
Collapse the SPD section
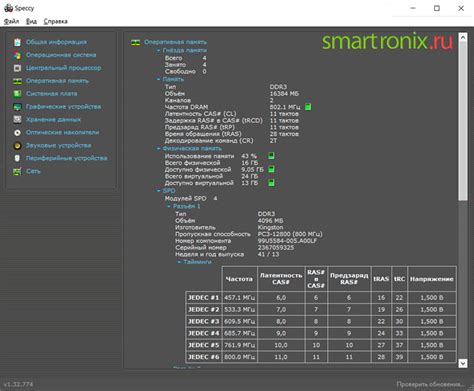159,191
